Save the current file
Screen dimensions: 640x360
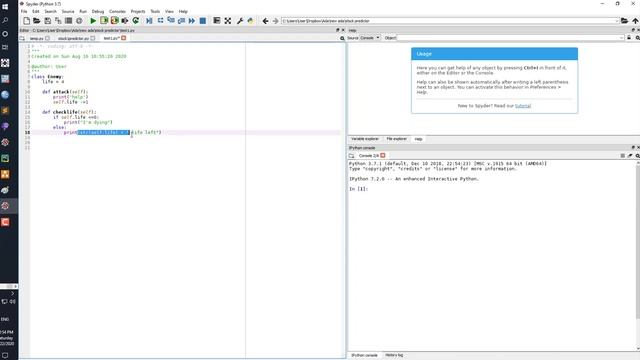[x=48, y=21]
